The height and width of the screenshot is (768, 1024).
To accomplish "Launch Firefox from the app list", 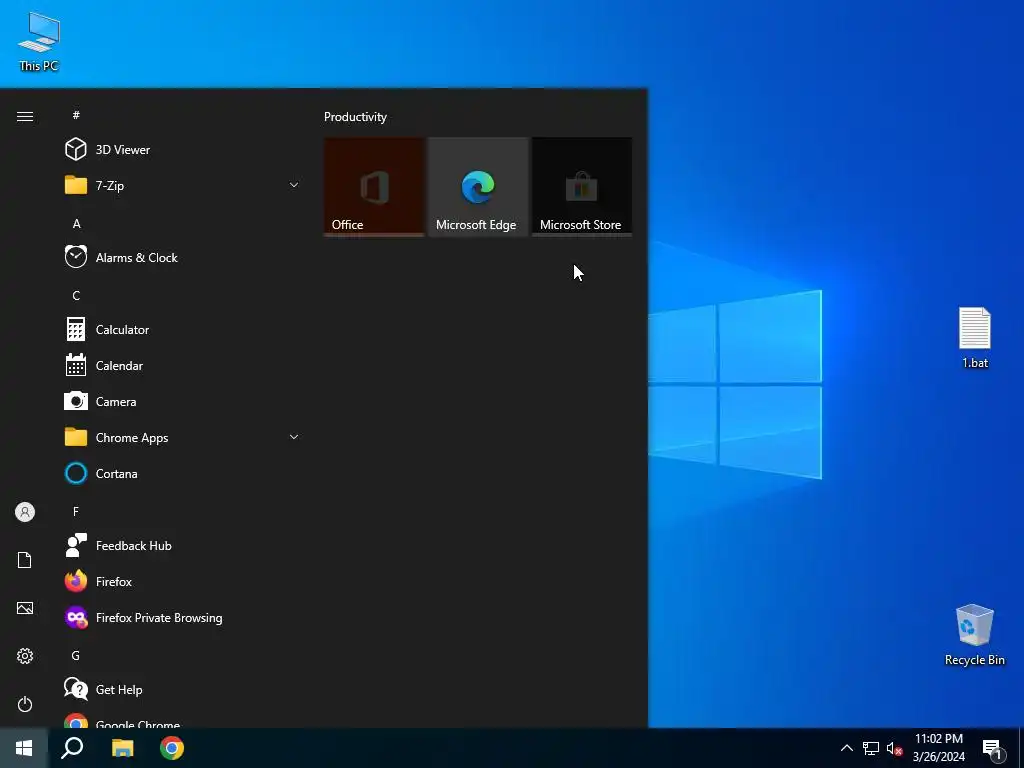I will coord(184,581).
